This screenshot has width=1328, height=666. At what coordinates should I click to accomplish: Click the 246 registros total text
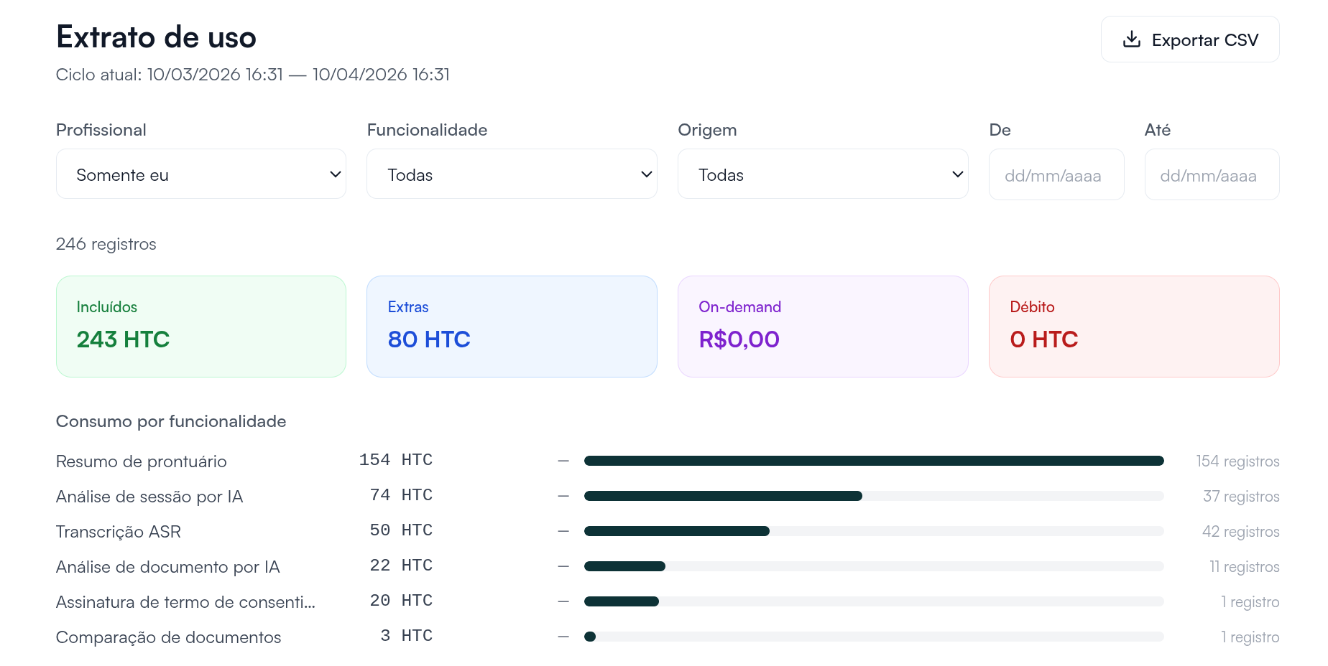[x=106, y=244]
